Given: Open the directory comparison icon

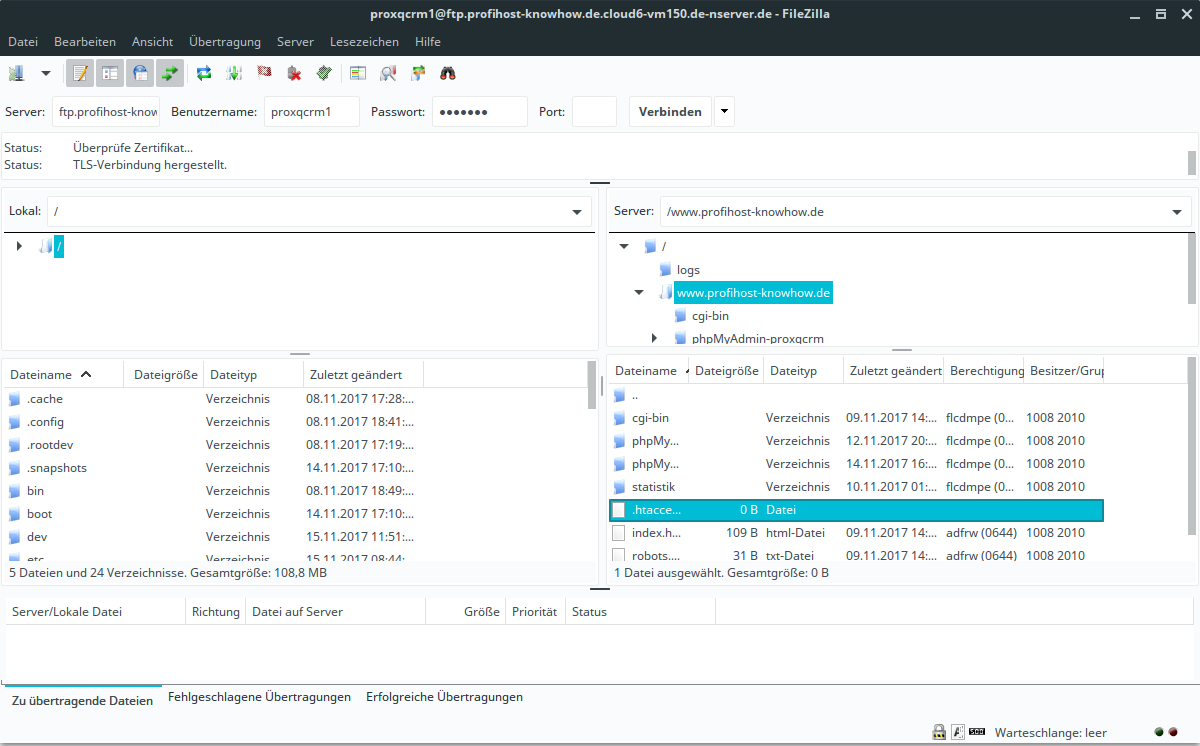Looking at the screenshot, I should (x=388, y=73).
